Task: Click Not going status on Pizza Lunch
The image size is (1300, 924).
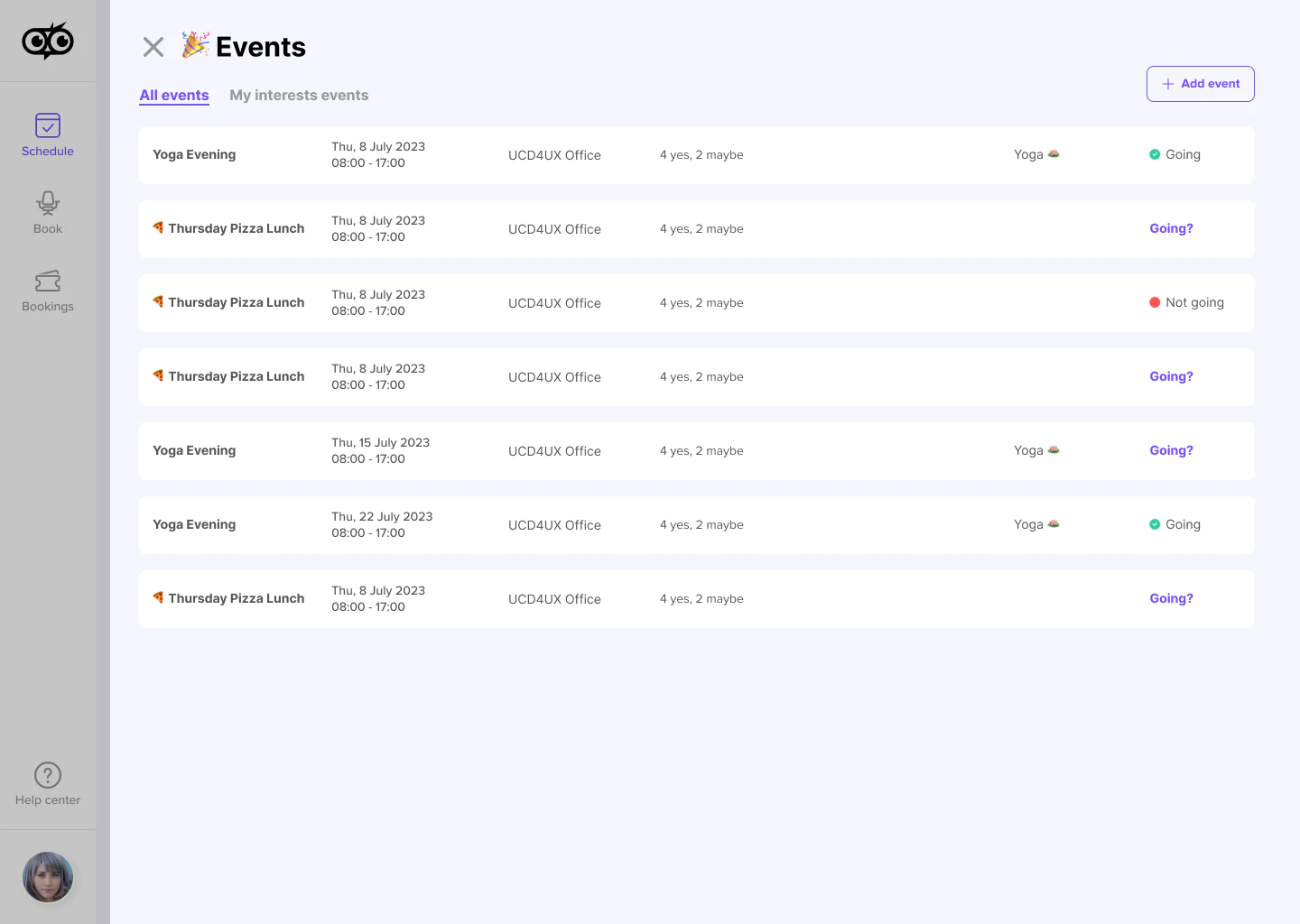Action: (x=1186, y=302)
